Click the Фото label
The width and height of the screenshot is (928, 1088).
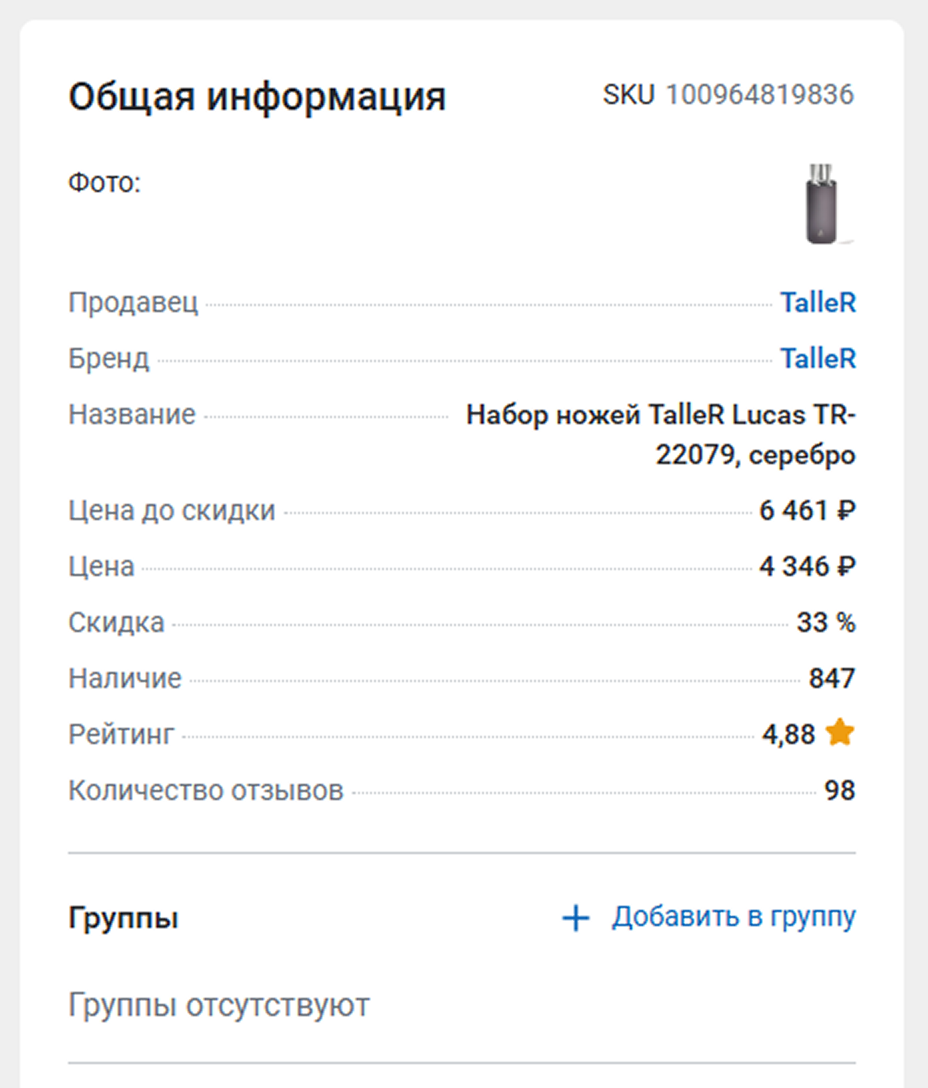click(x=104, y=183)
